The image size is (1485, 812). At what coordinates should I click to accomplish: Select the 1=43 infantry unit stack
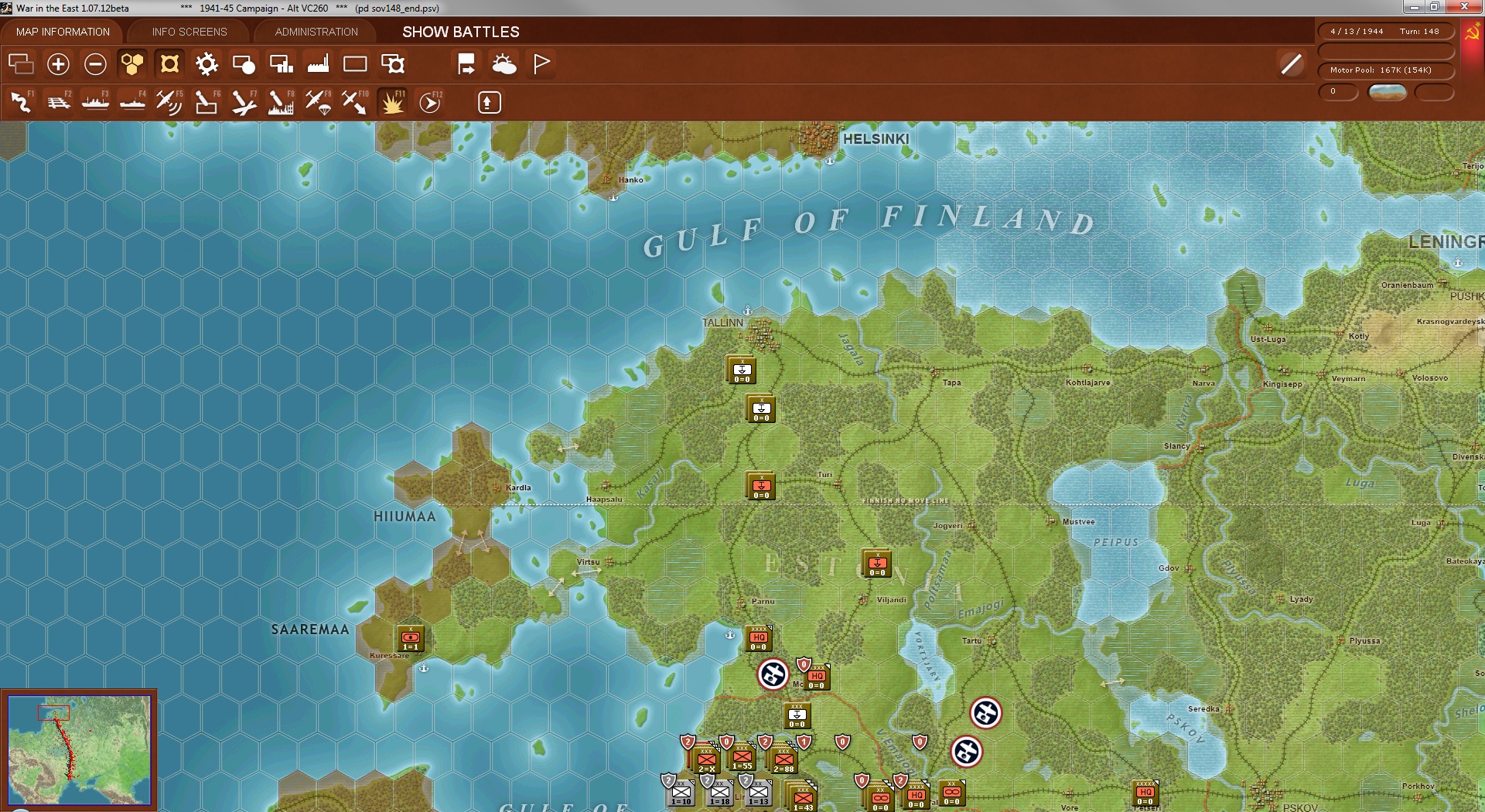pyautogui.click(x=802, y=798)
